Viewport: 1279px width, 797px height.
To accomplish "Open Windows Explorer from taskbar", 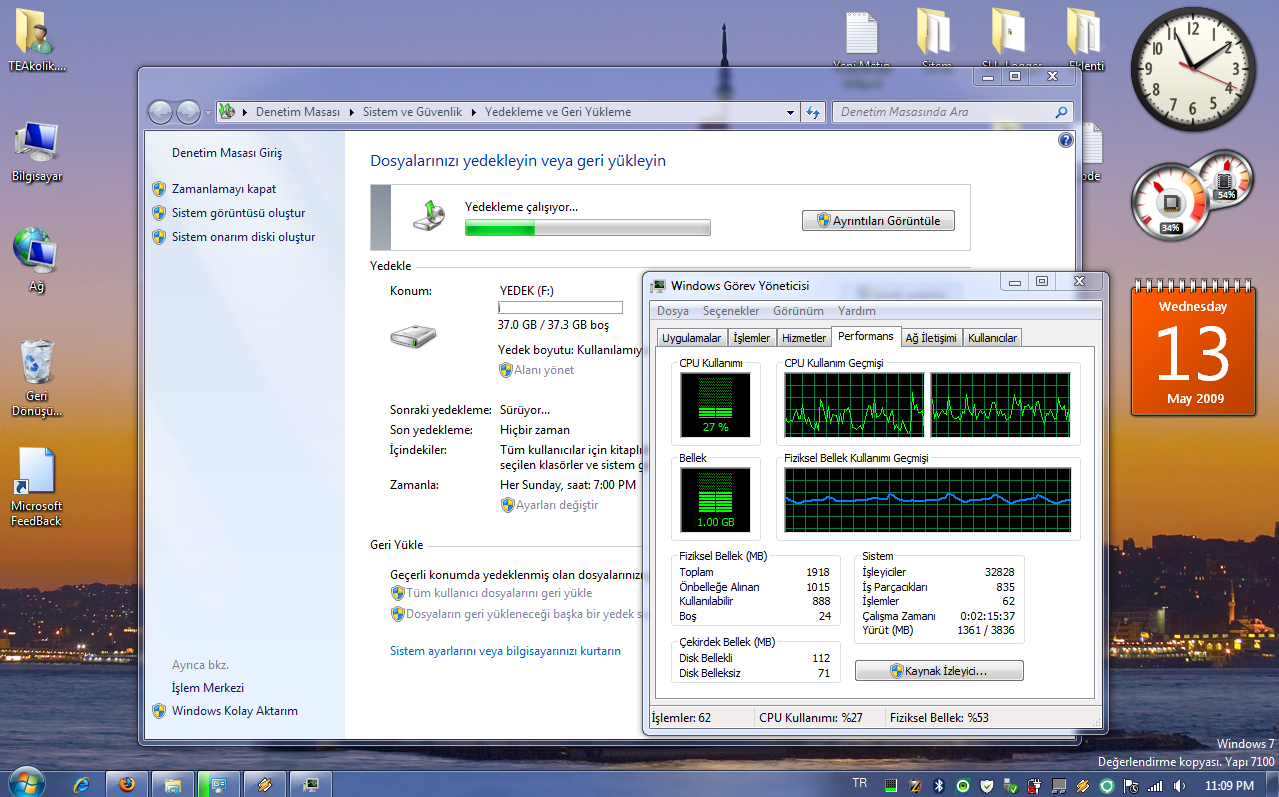I will click(172, 784).
